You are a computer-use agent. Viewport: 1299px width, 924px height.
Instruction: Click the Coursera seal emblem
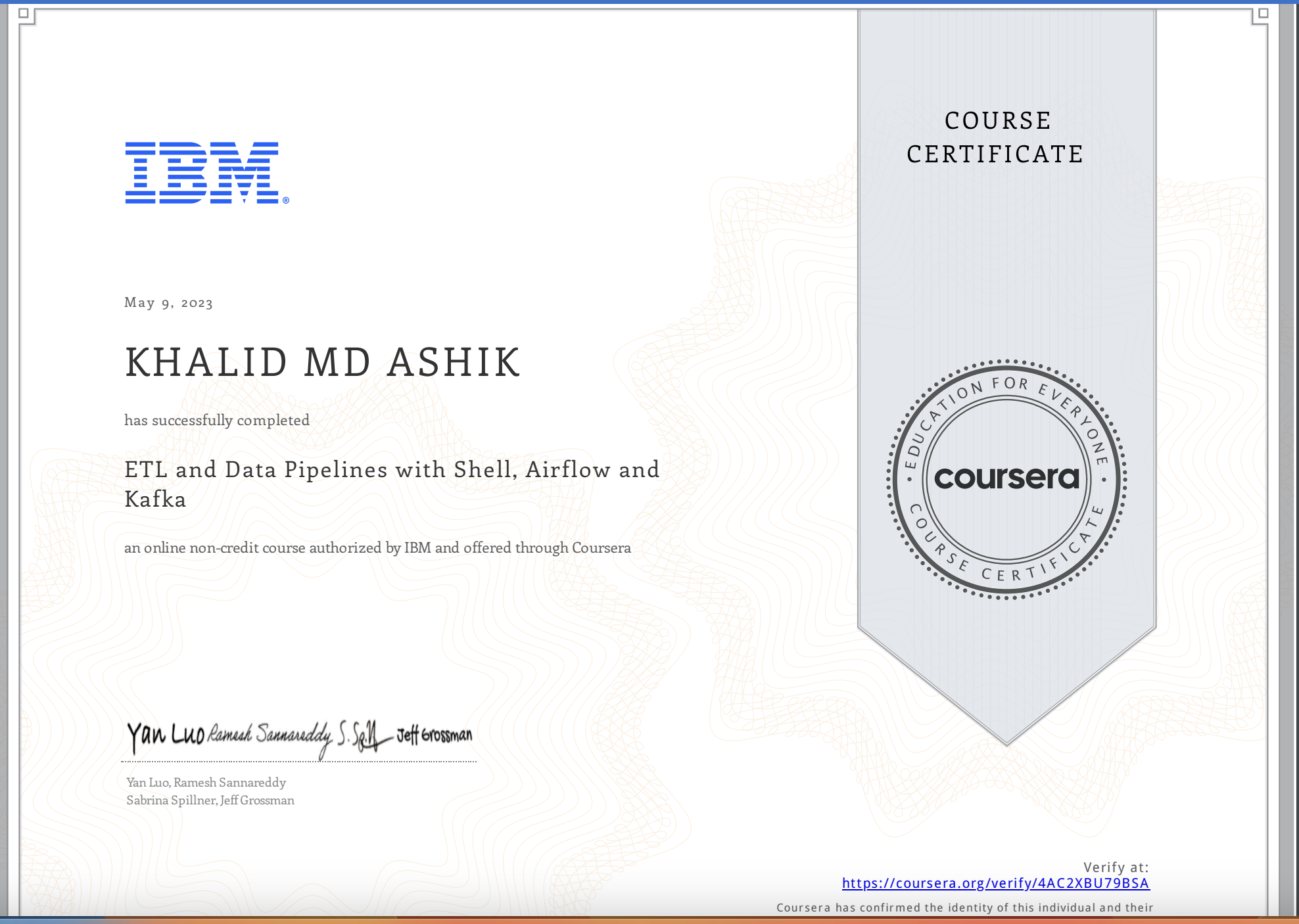[x=1006, y=479]
